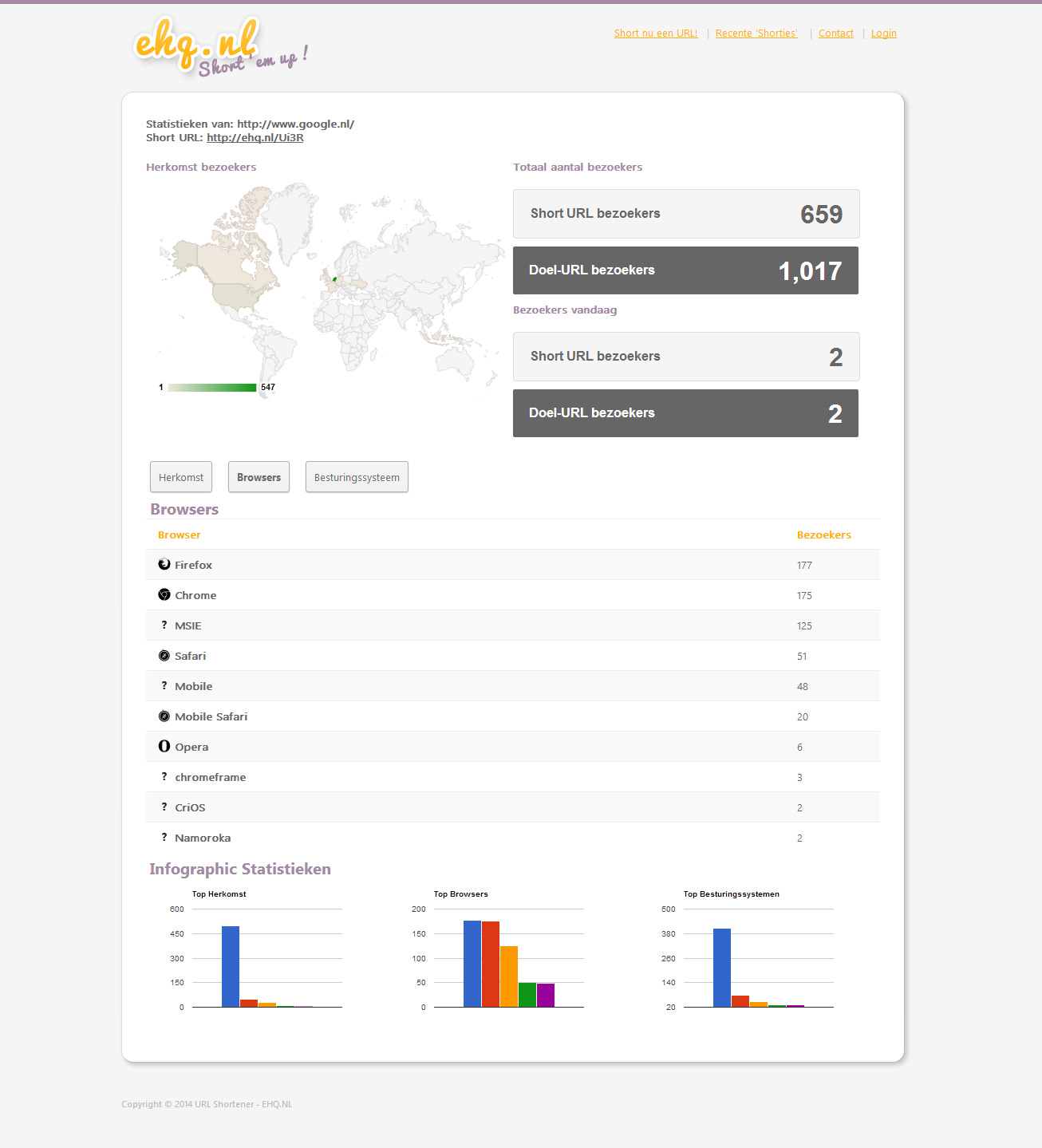Click today's Short URL bezoekers box
Image resolution: width=1042 pixels, height=1148 pixels.
point(686,357)
